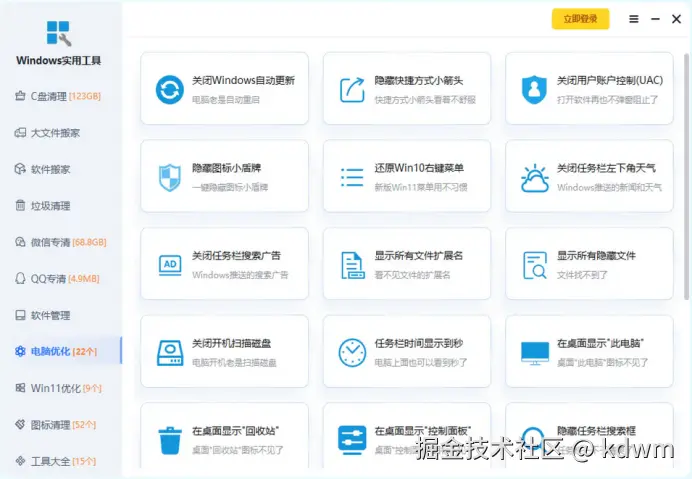This screenshot has height=479, width=692.
Task: Click subtitle 电脑开机老是扫描磁盘
Action: coord(234,362)
